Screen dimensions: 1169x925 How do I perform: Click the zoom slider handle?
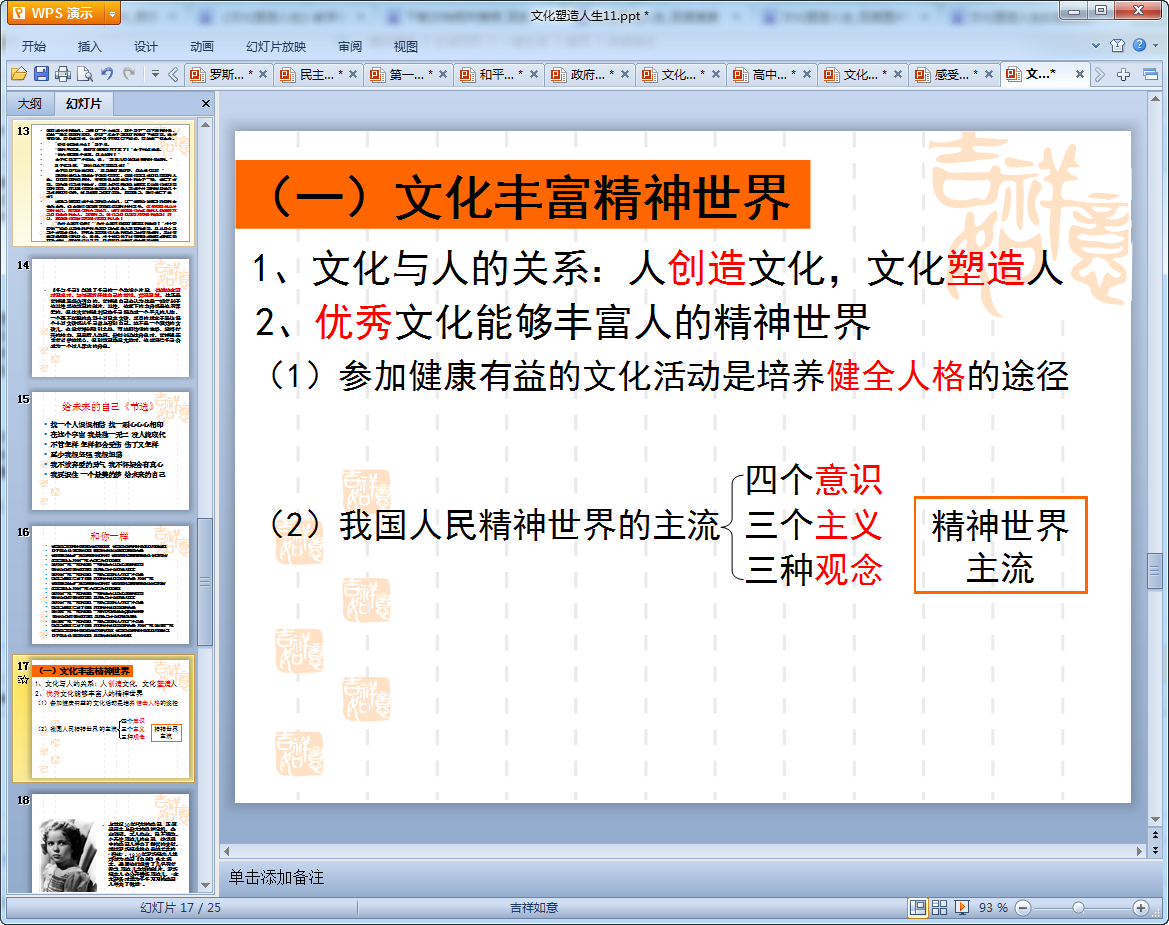click(1078, 907)
